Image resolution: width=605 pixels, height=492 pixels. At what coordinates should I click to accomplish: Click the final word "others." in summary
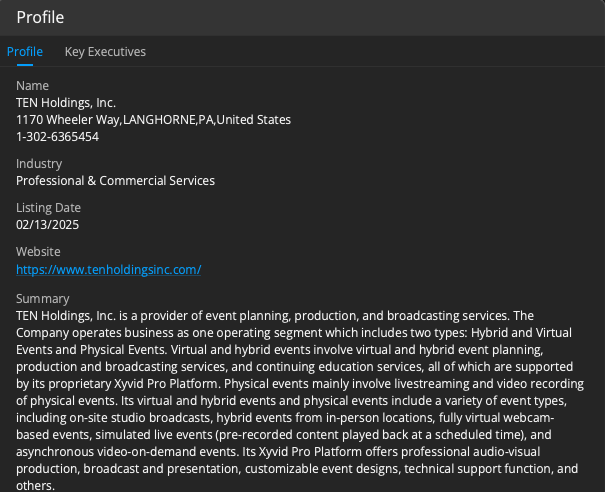coord(35,485)
